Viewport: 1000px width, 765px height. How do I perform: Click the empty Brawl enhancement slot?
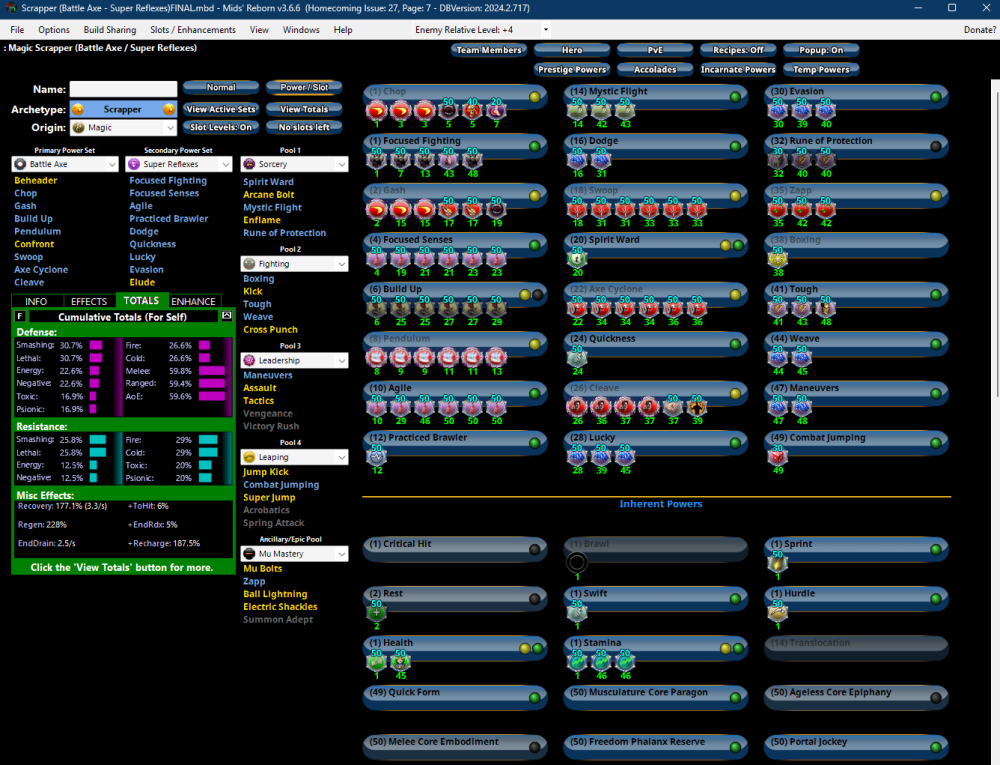click(577, 563)
